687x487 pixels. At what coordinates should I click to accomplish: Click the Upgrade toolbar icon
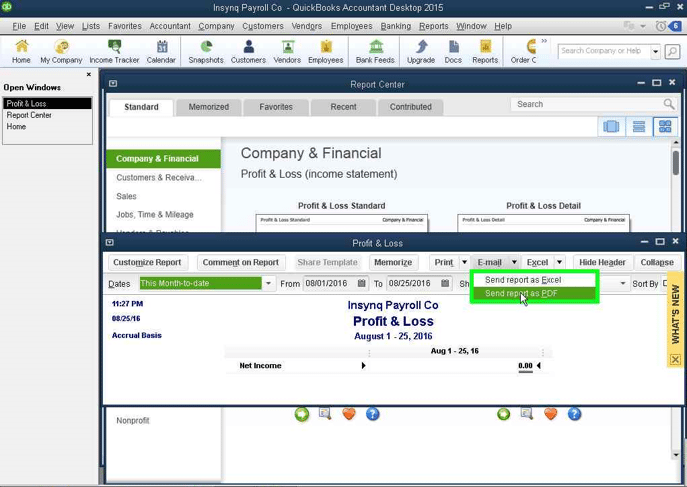421,51
